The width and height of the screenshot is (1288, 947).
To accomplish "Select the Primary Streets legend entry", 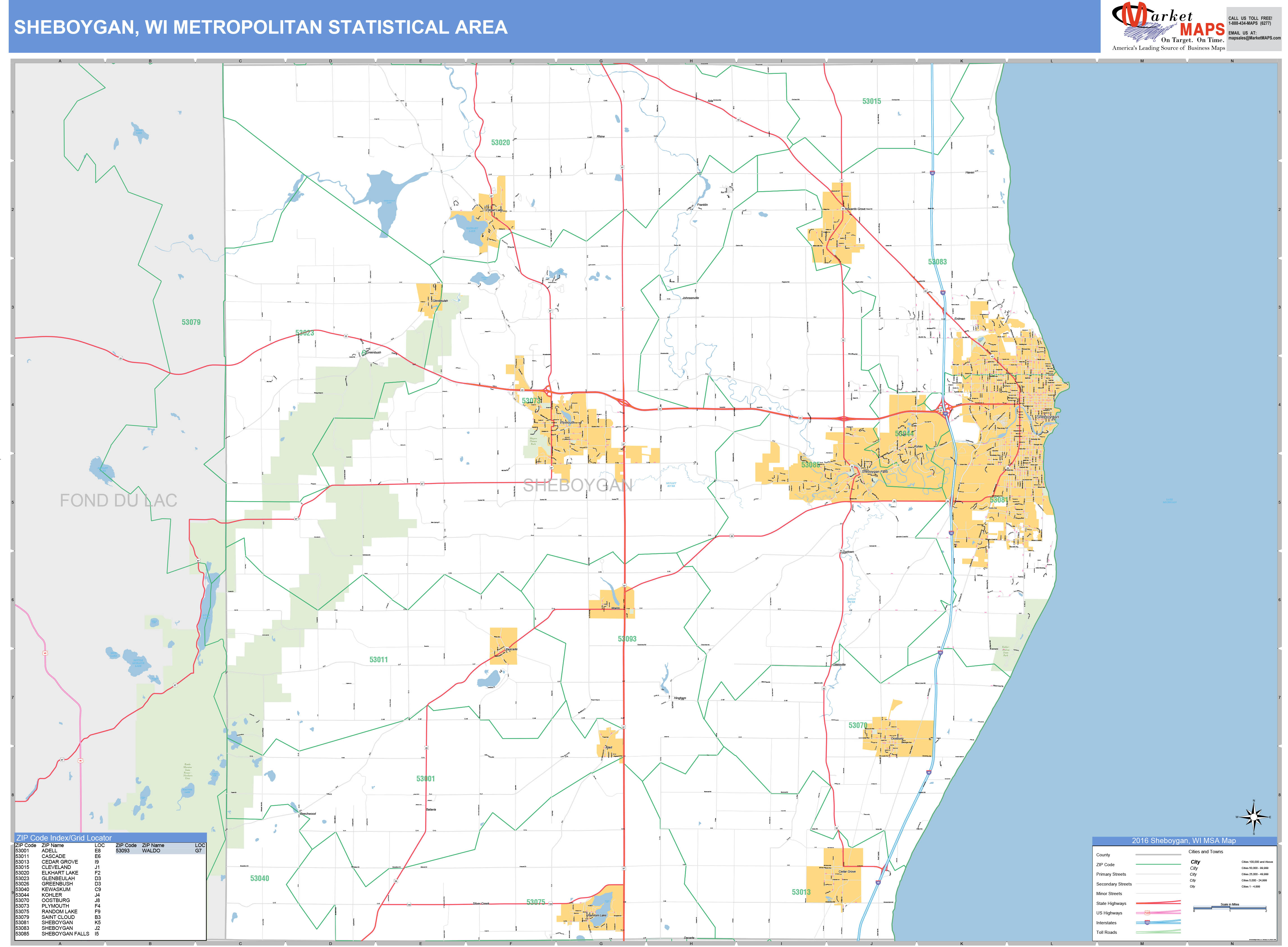I will 1111,874.
